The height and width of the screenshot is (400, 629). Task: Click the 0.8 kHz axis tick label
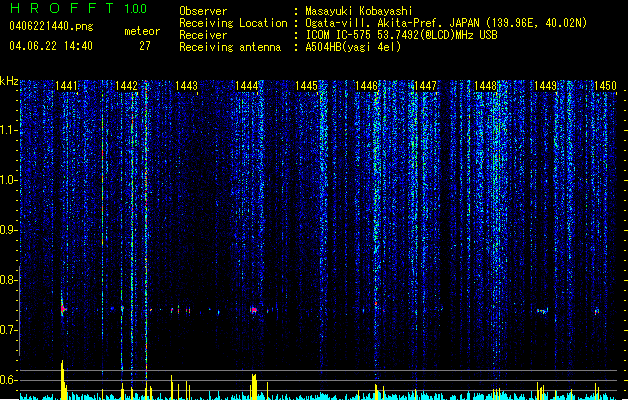(x=8, y=280)
